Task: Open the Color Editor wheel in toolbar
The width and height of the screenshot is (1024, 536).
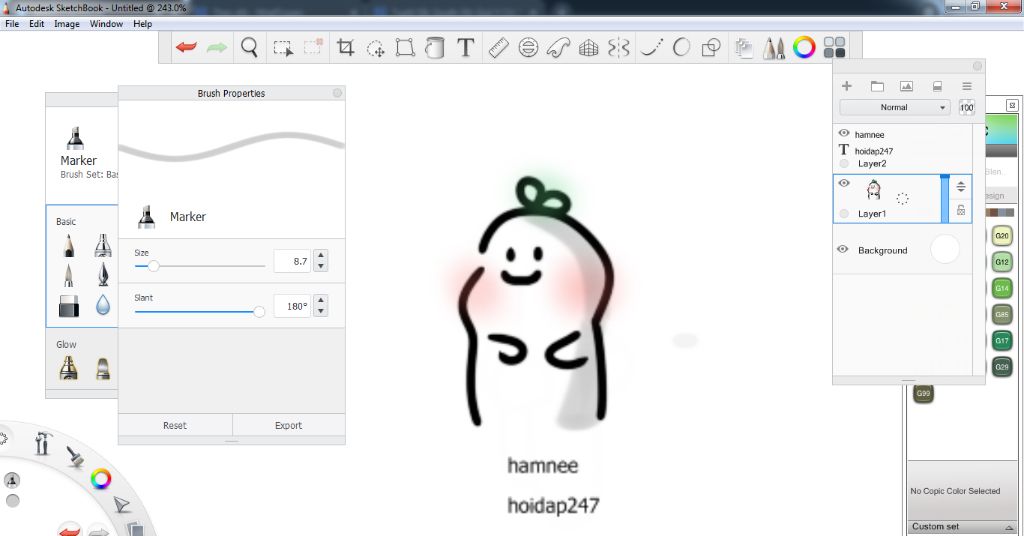Action: click(804, 47)
